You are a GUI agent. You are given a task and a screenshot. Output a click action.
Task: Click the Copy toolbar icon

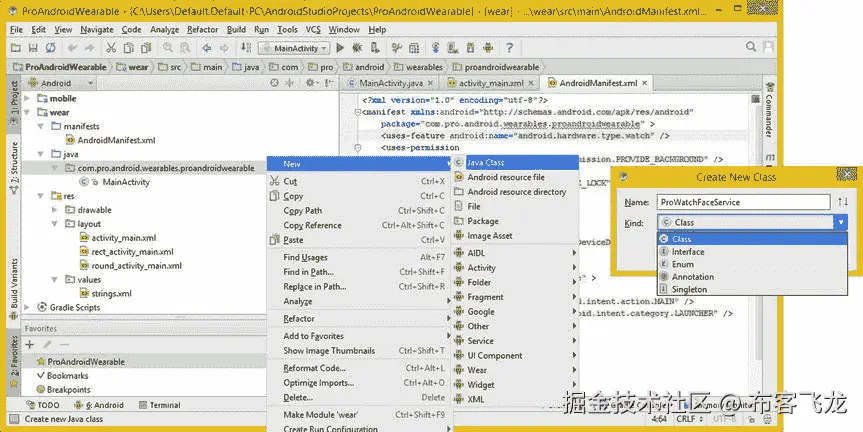click(x=128, y=48)
